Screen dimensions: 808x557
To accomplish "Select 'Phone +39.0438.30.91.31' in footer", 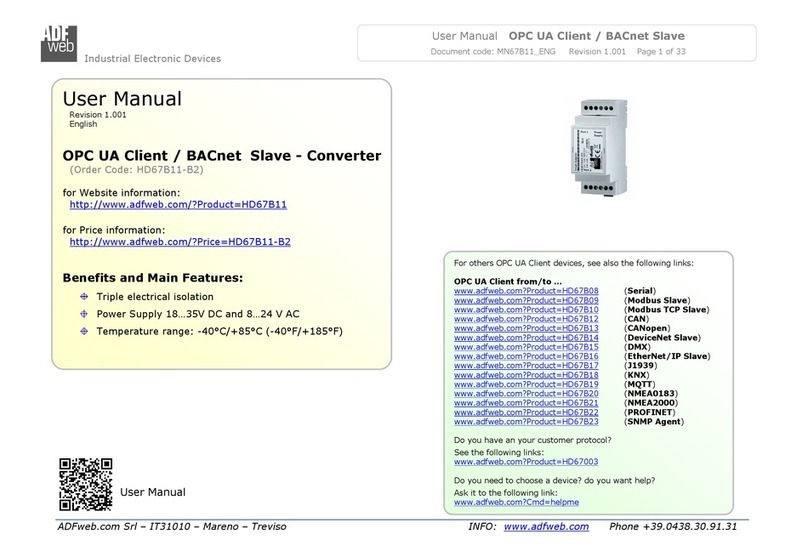I will pyautogui.click(x=673, y=527).
